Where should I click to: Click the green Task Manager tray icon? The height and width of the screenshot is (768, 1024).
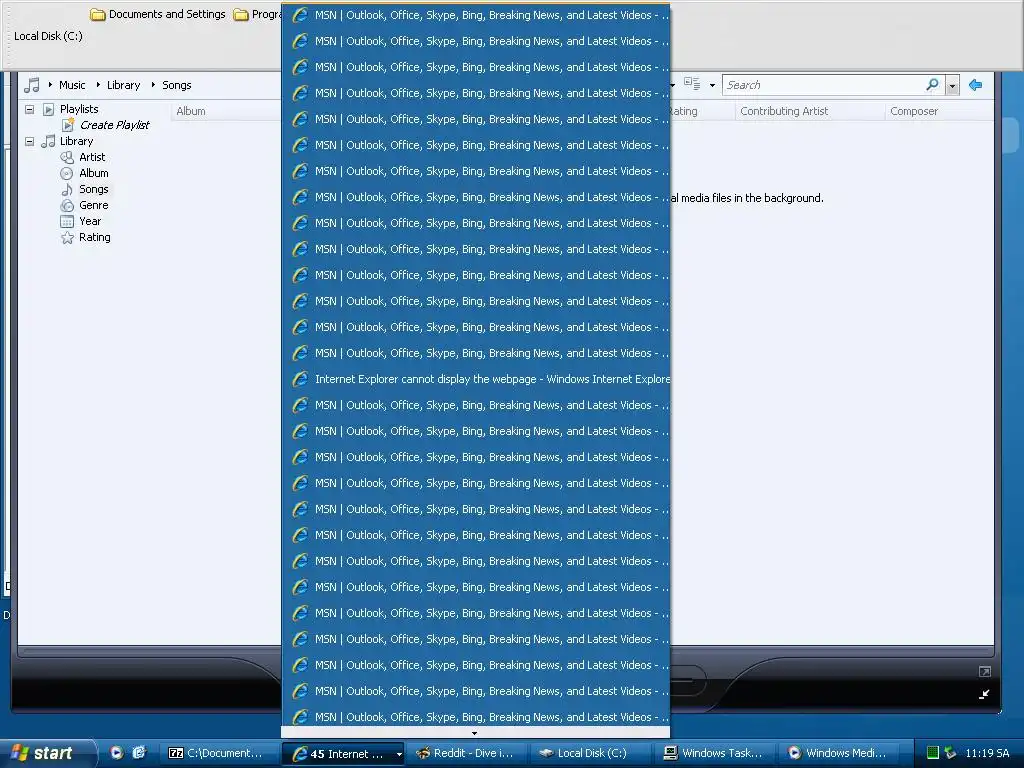[x=933, y=753]
